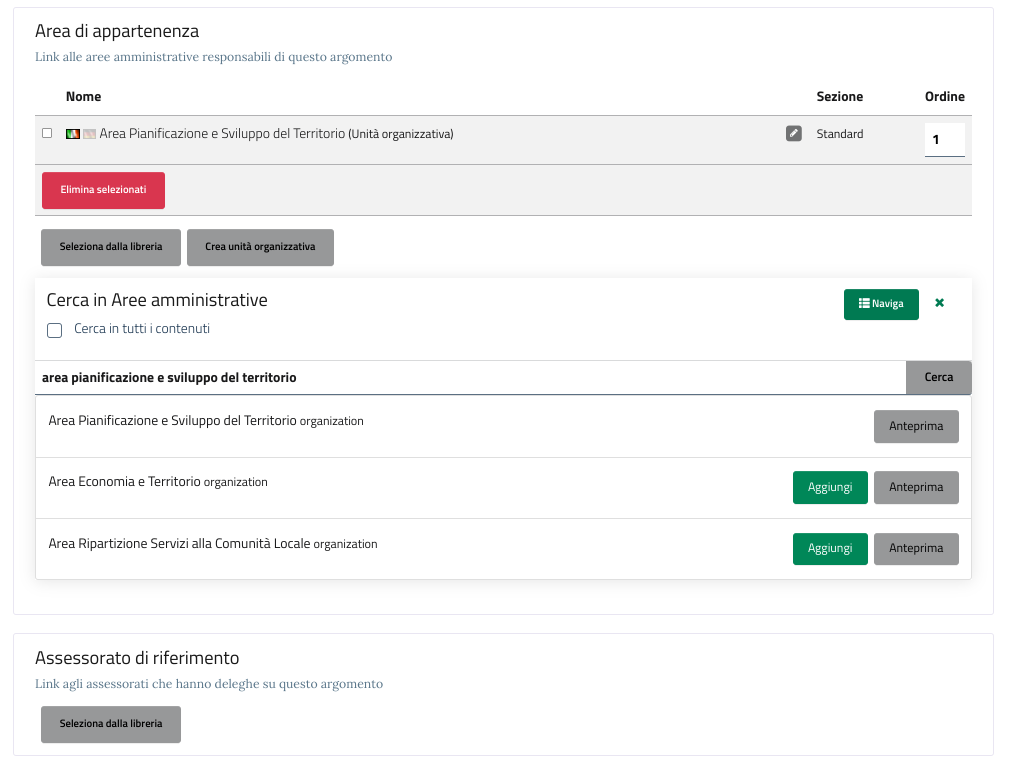This screenshot has height=763, width=1010.
Task: Click Seleziona dalla libreria under Assessorato di riferimento
Action: coord(110,724)
